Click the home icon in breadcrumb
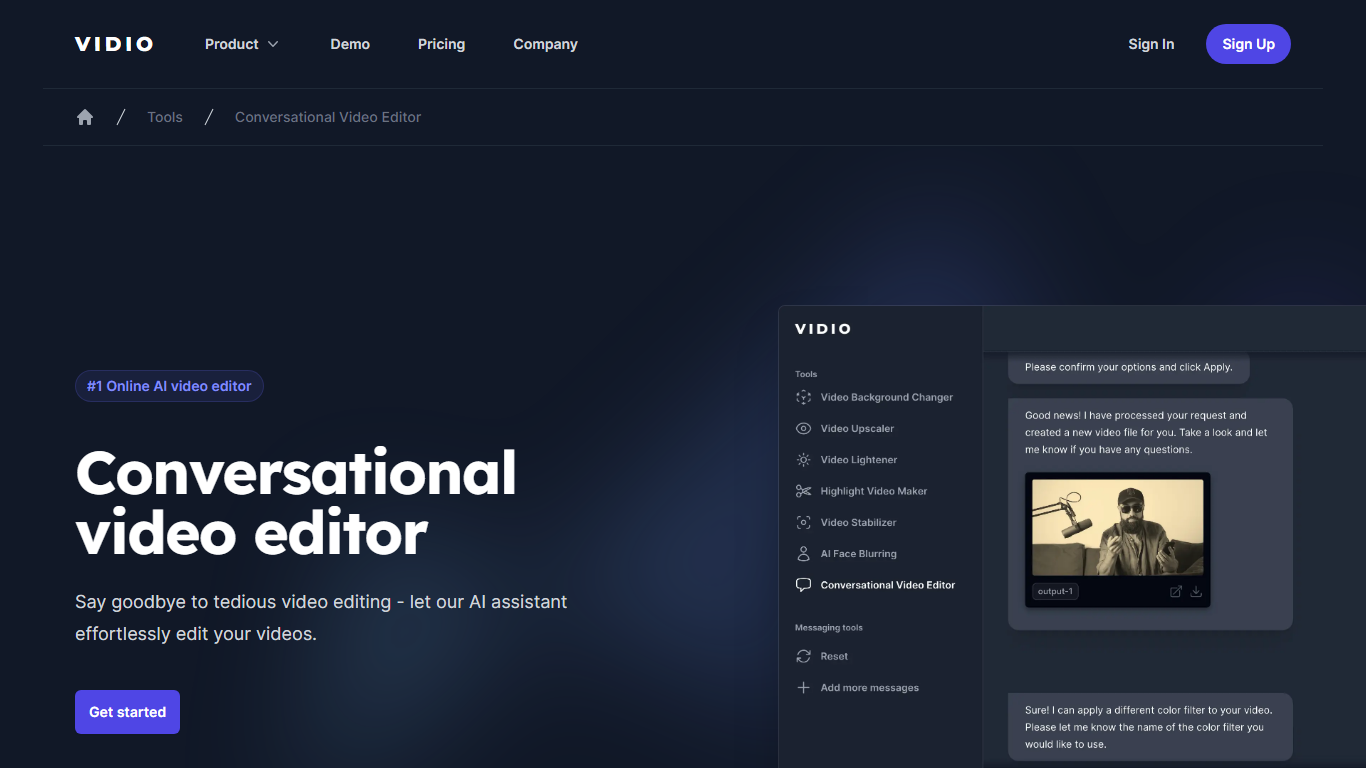This screenshot has width=1366, height=768. [x=85, y=117]
